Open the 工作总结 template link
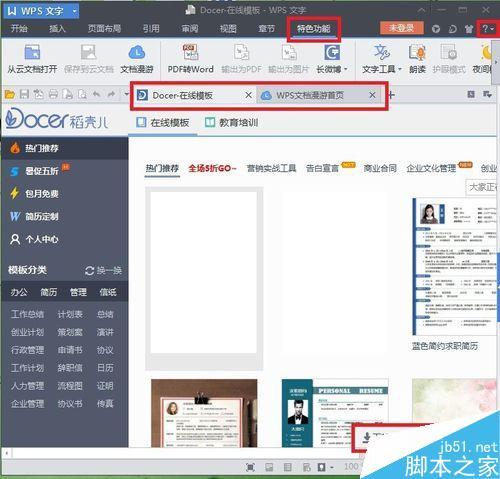This screenshot has width=500, height=479. (27, 314)
